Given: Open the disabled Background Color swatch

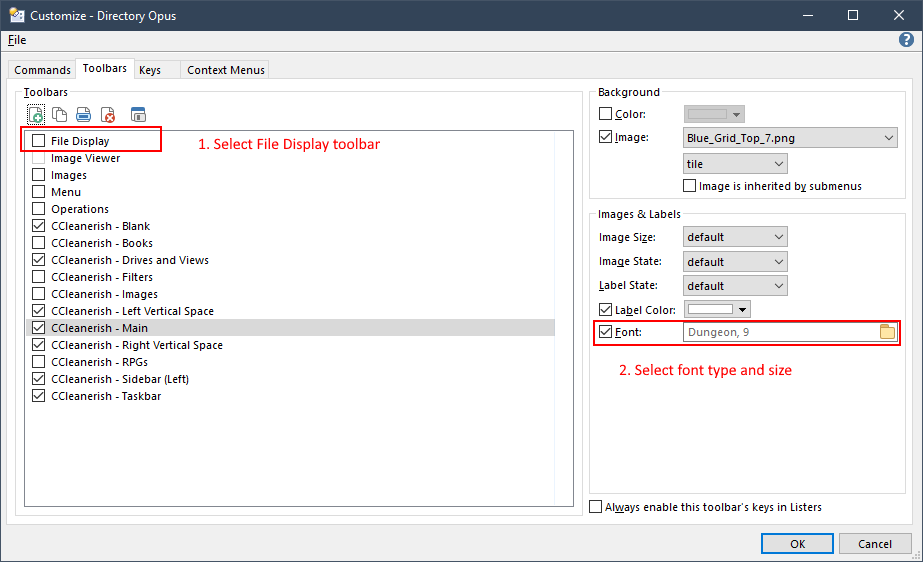Looking at the screenshot, I should click(x=714, y=114).
